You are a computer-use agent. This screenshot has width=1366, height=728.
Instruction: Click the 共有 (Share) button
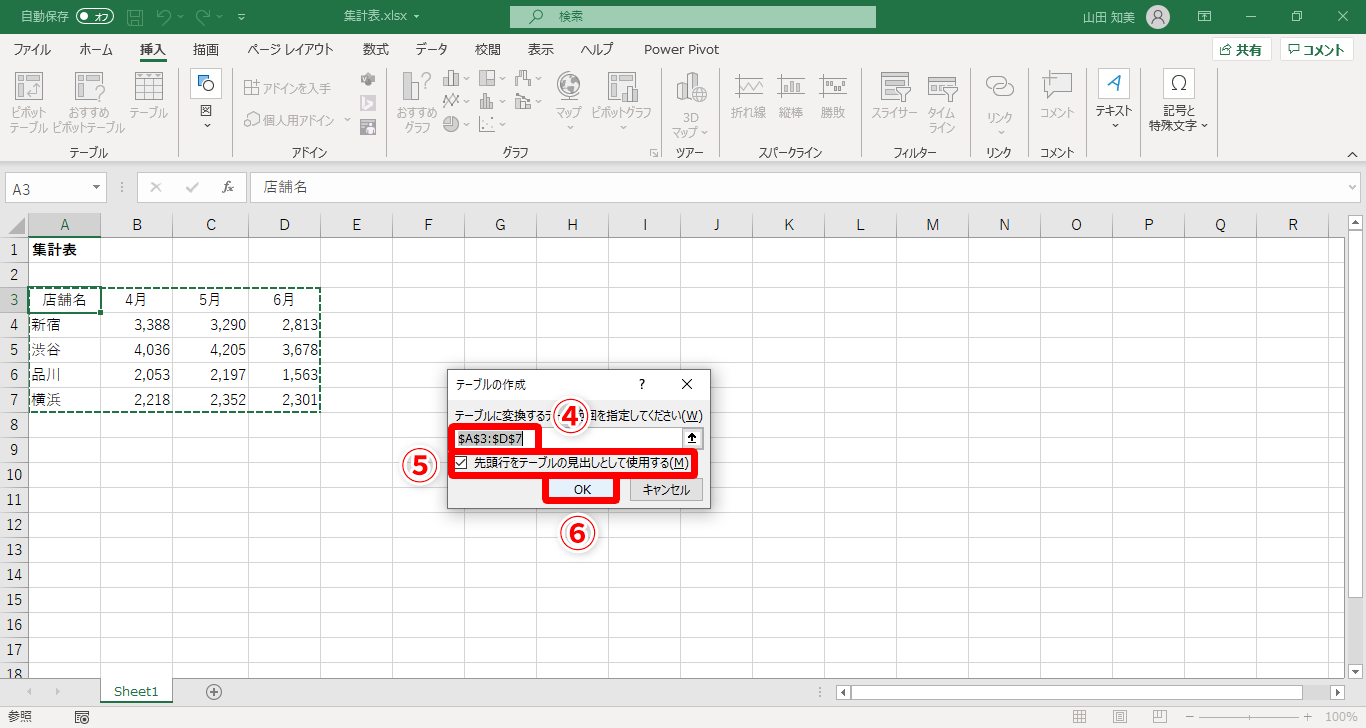click(1241, 49)
